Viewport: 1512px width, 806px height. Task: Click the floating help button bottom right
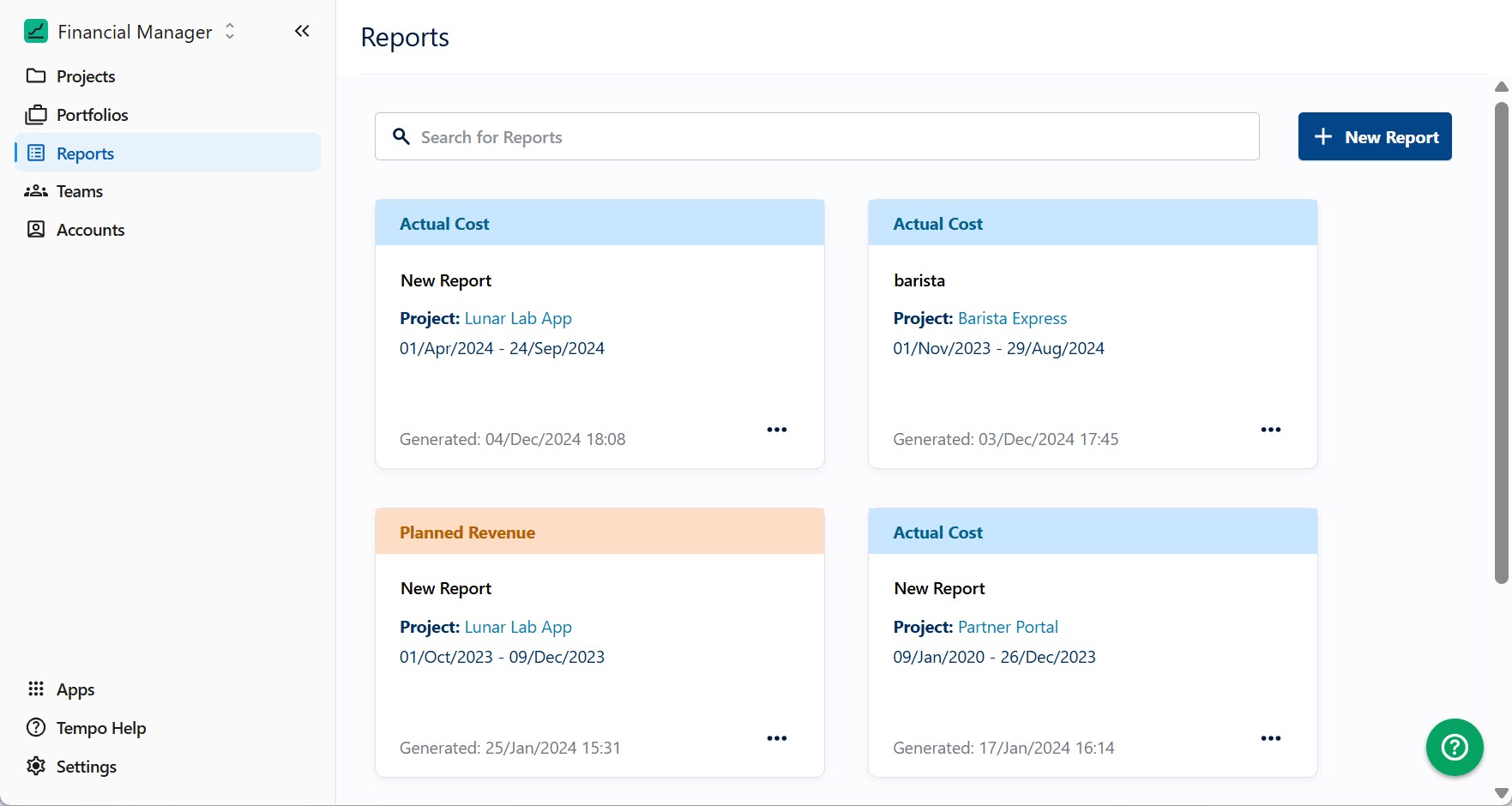click(x=1454, y=747)
